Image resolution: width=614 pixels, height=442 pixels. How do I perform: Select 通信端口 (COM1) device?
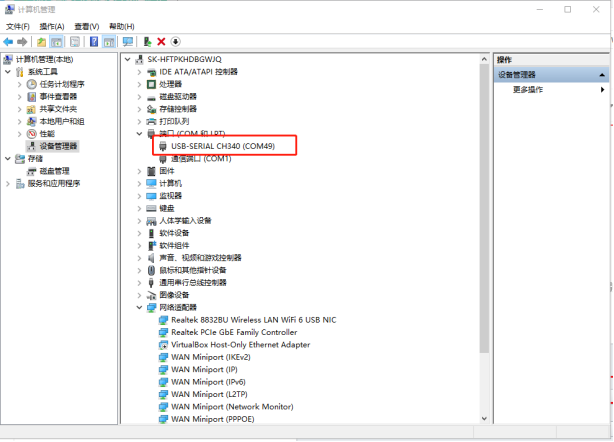pos(201,159)
